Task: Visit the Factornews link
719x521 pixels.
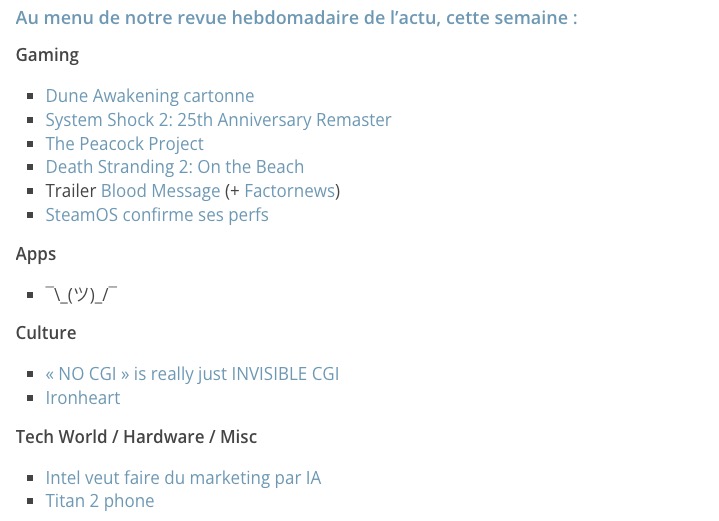Action: click(289, 191)
